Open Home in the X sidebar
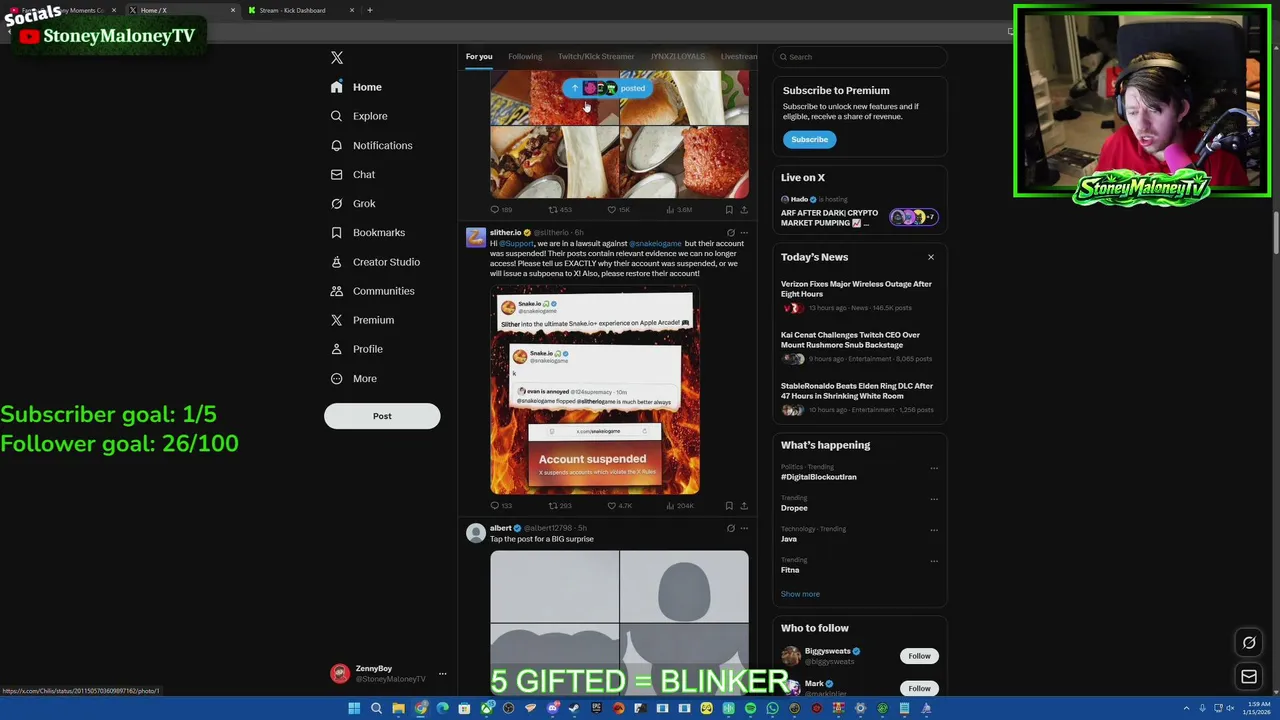Screen dimensions: 1280x720 click(356, 87)
